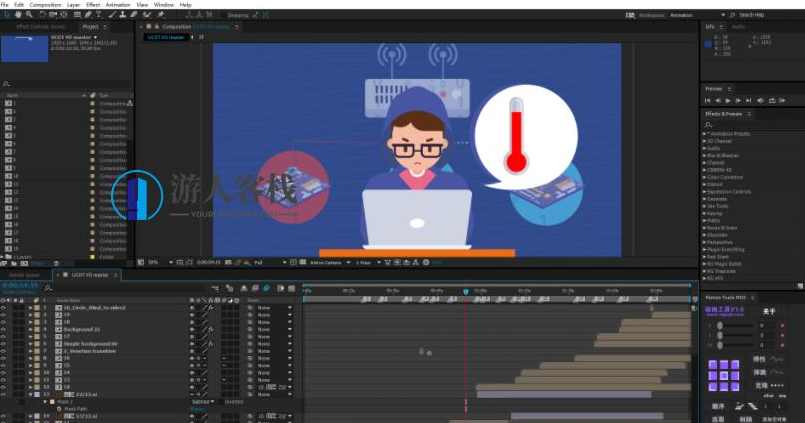The image size is (805, 423).
Task: Toggle visibility of the first timeline layer
Action: pyautogui.click(x=4, y=308)
